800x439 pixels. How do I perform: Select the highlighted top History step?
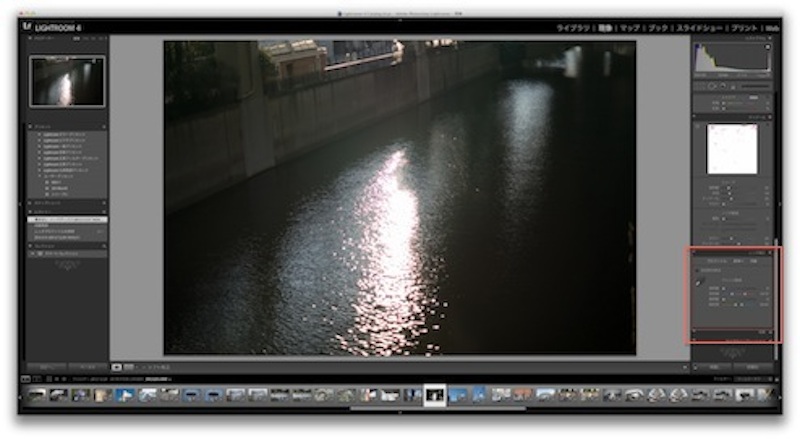[x=67, y=220]
